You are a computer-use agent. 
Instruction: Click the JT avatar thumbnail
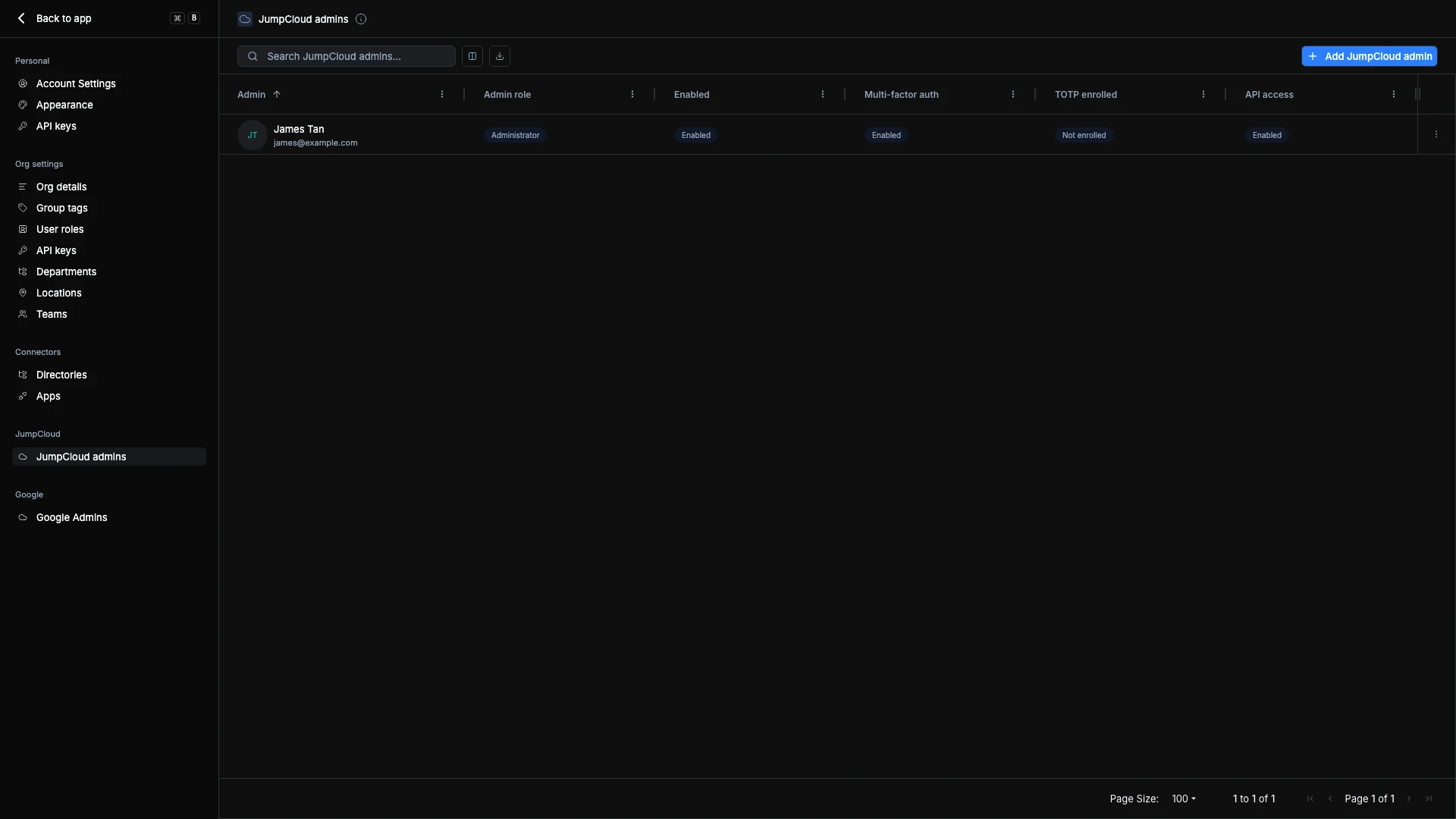[x=253, y=135]
